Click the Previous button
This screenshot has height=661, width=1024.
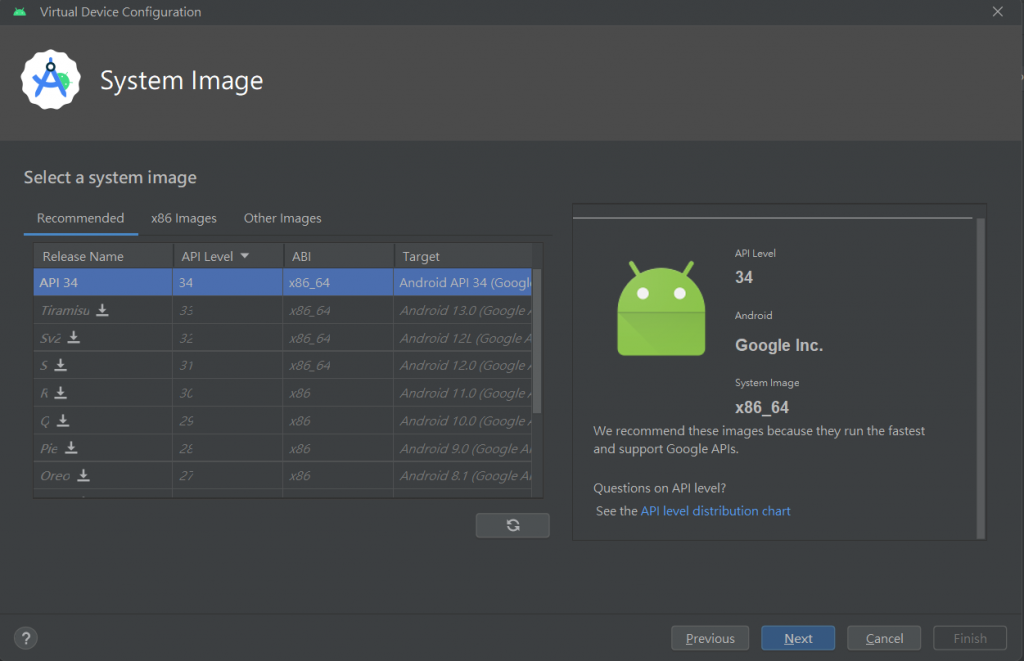click(710, 638)
